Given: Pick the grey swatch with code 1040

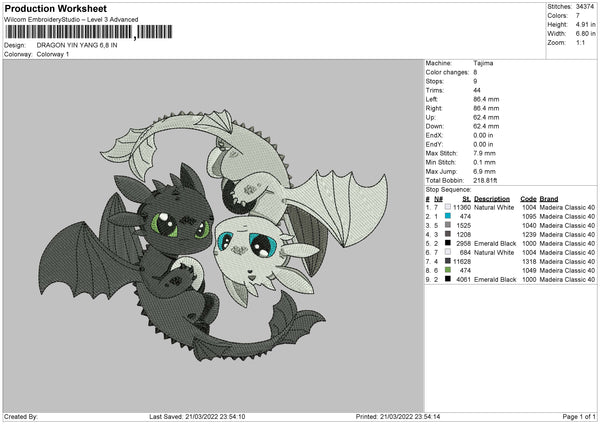Looking at the screenshot, I should coord(448,225).
